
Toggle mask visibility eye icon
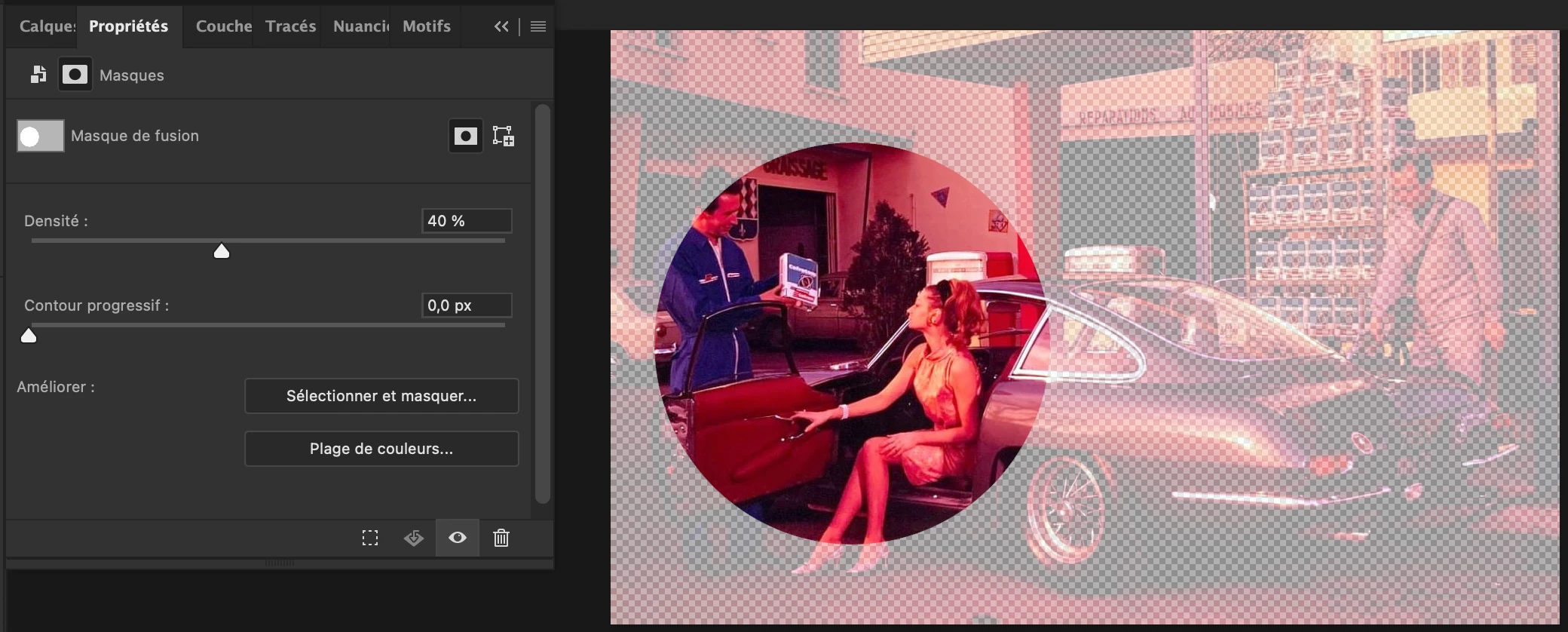[x=458, y=538]
